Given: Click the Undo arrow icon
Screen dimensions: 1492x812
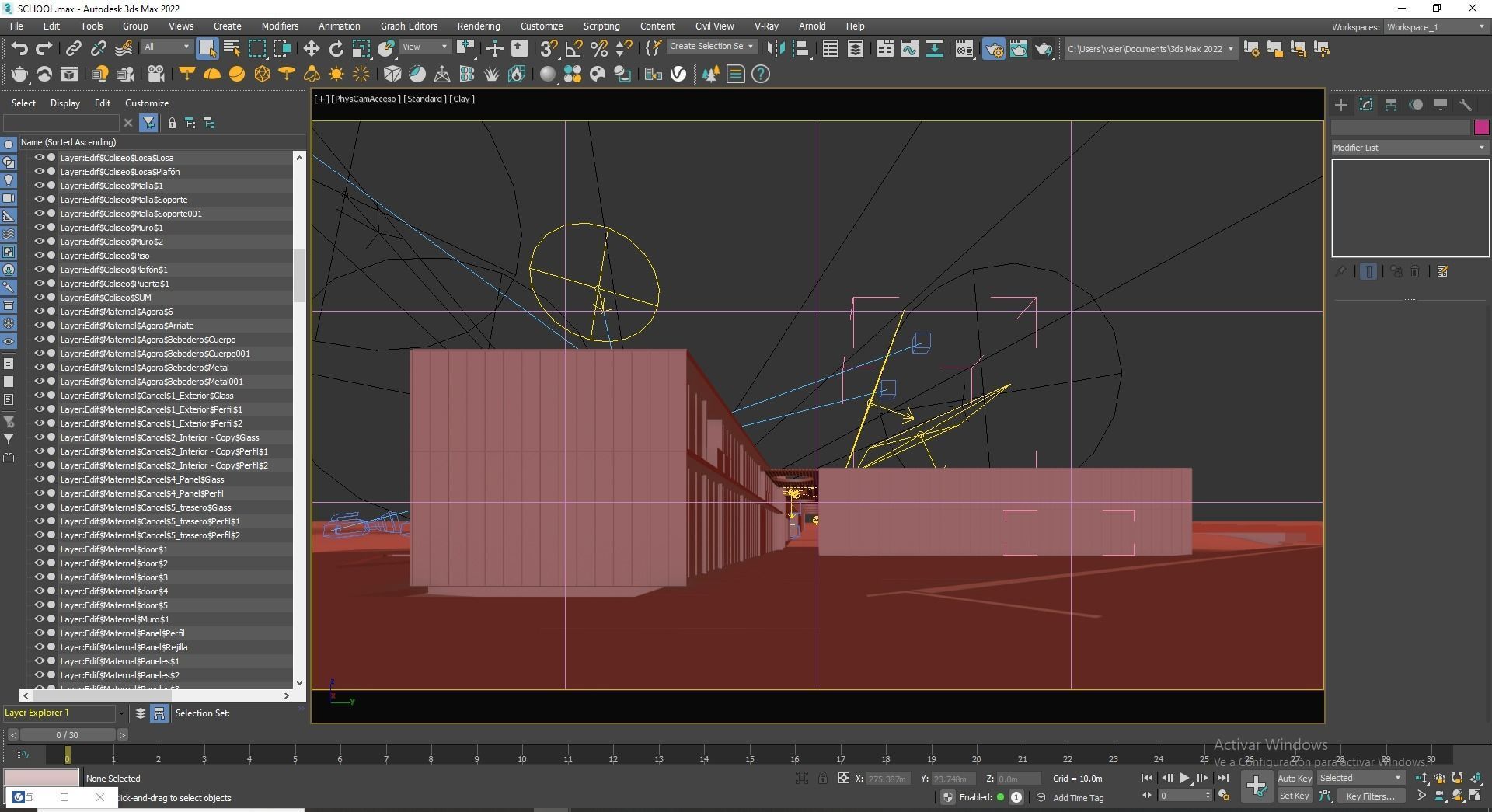Looking at the screenshot, I should coord(19,49).
